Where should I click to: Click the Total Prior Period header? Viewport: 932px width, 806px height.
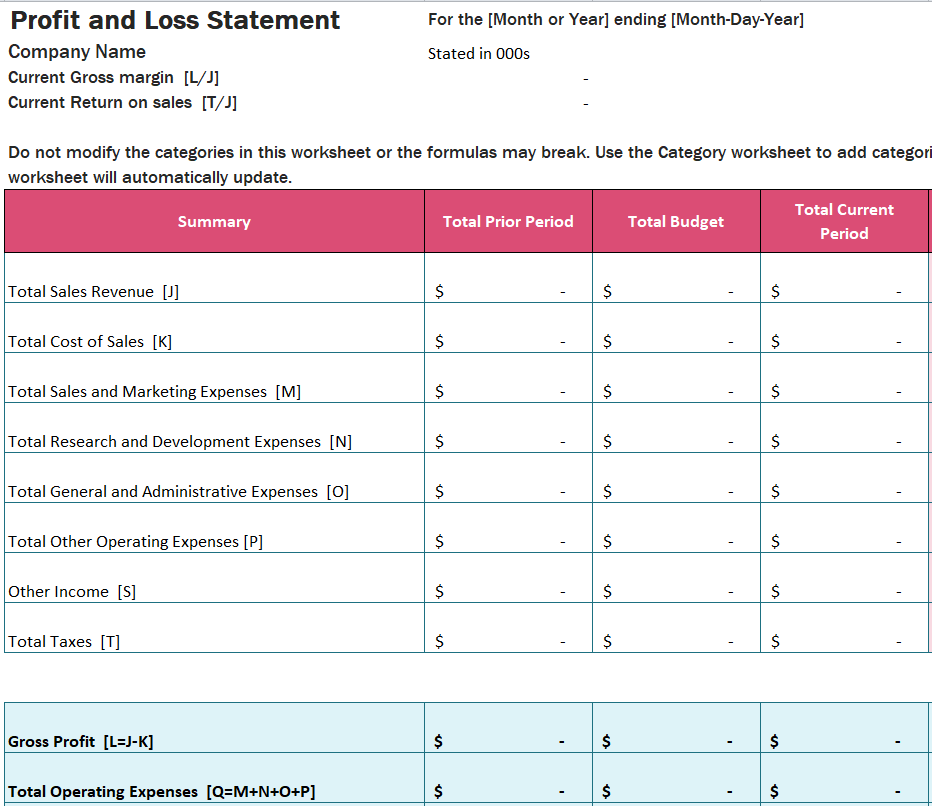(508, 221)
